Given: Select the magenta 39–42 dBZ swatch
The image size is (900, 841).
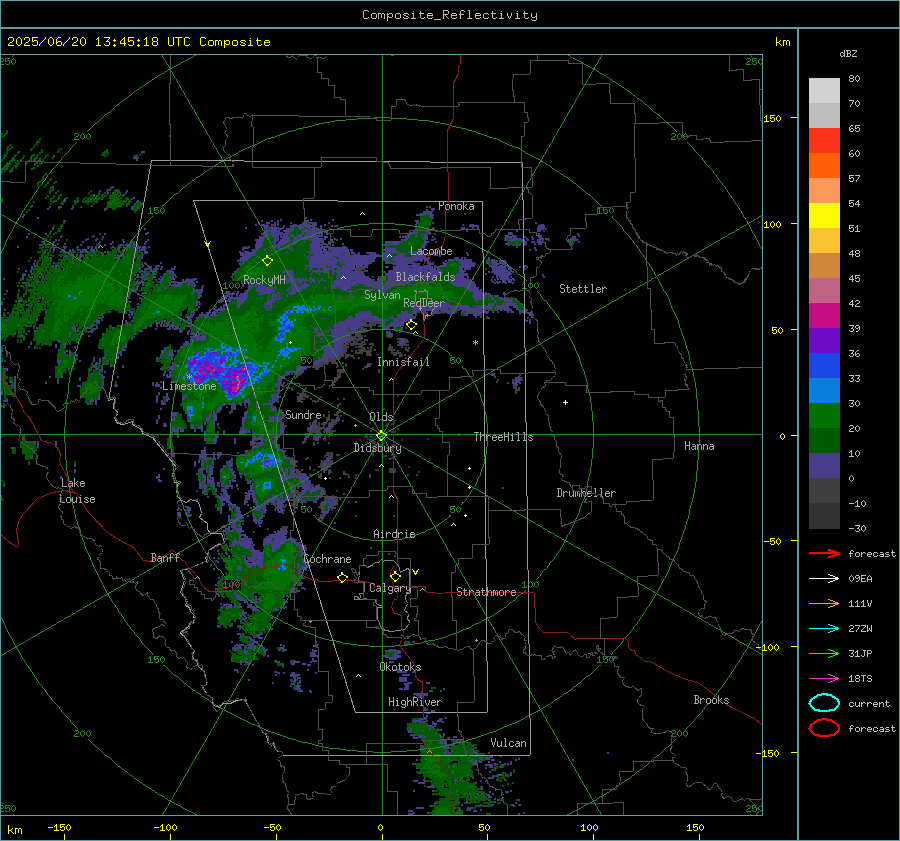Looking at the screenshot, I should click(824, 315).
